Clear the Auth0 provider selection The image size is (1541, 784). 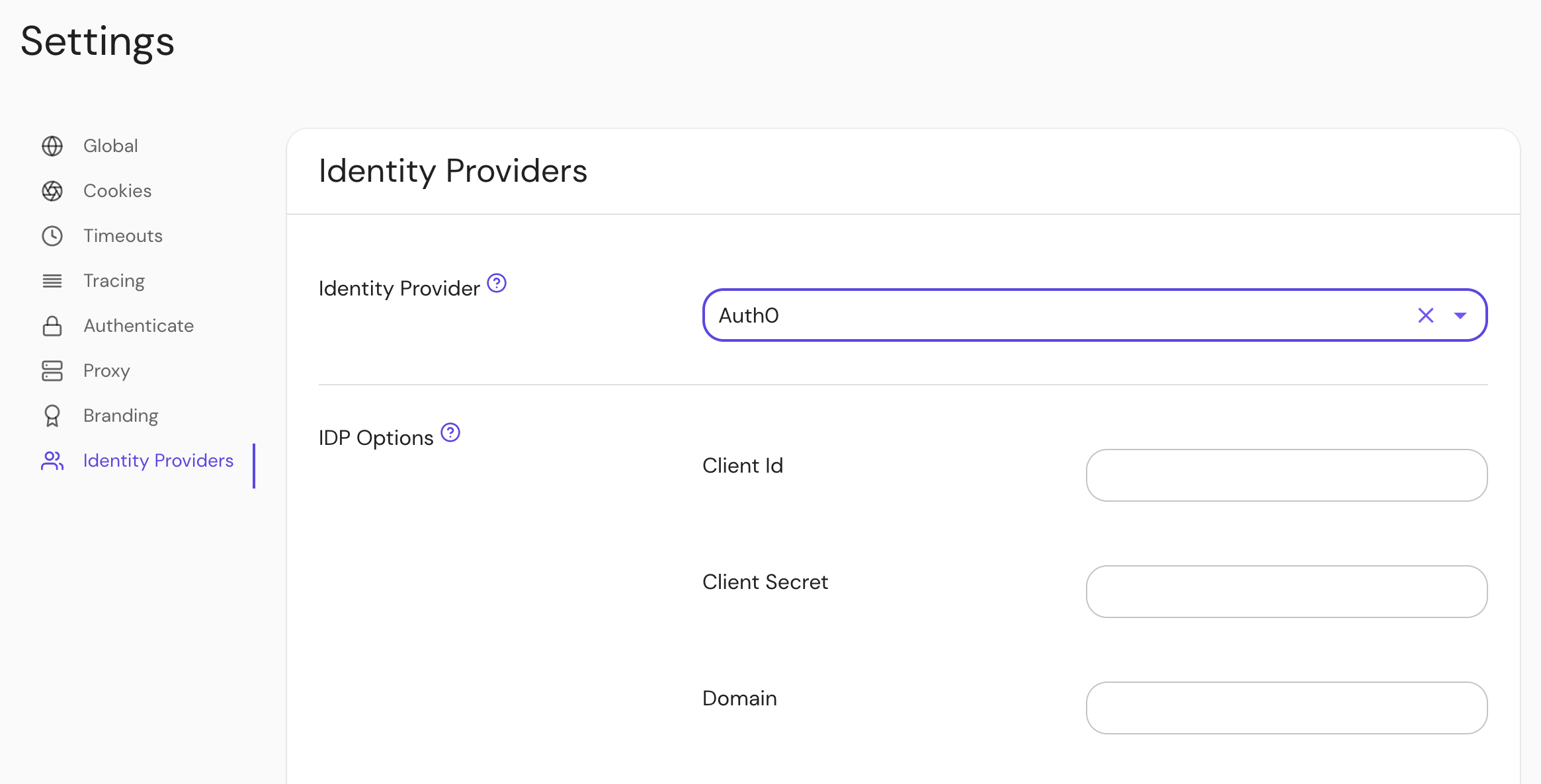[x=1425, y=315]
